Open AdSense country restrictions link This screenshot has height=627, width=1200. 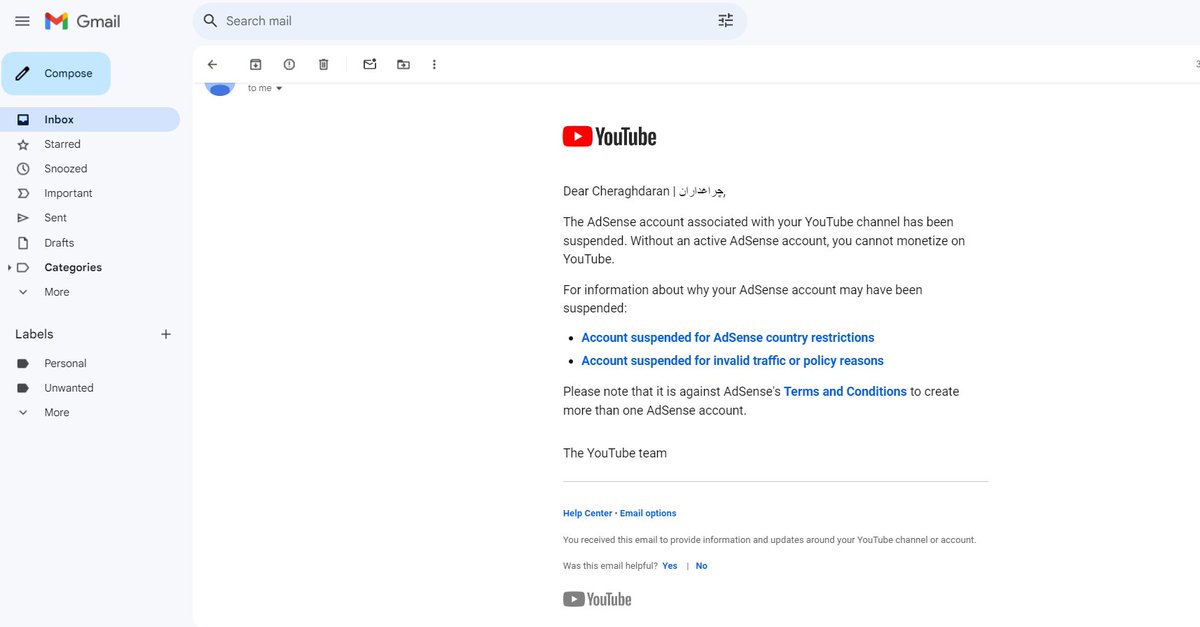pyautogui.click(x=728, y=338)
